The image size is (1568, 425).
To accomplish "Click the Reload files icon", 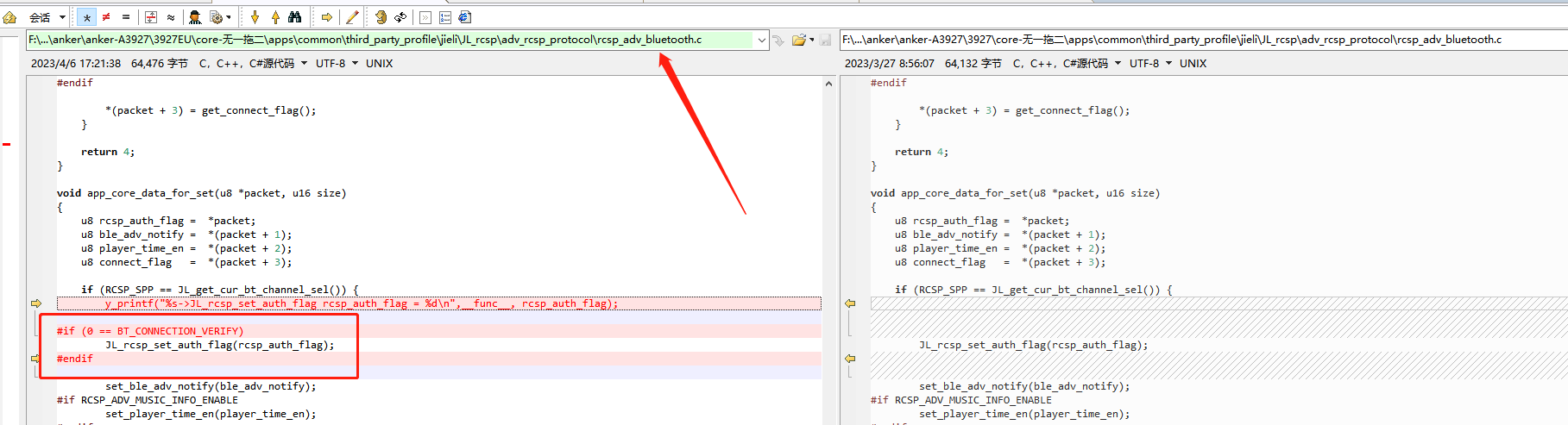I will point(400,17).
